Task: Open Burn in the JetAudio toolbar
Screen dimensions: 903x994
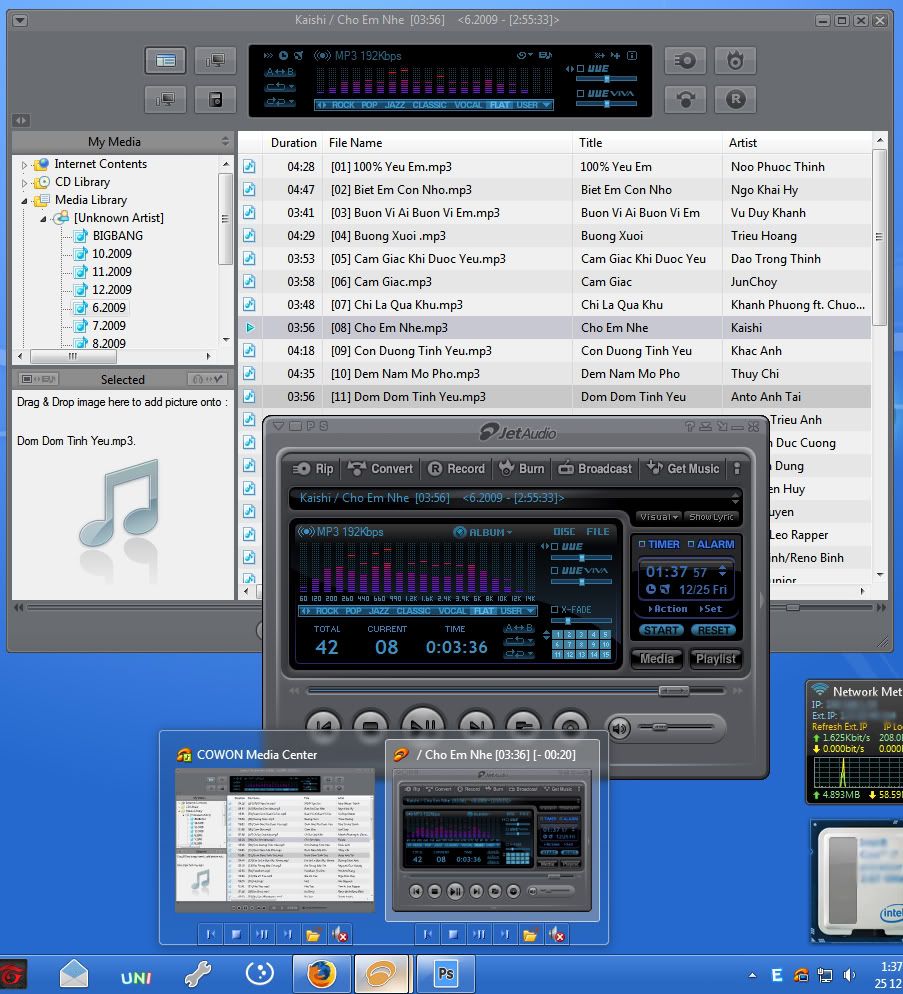Action: click(522, 468)
